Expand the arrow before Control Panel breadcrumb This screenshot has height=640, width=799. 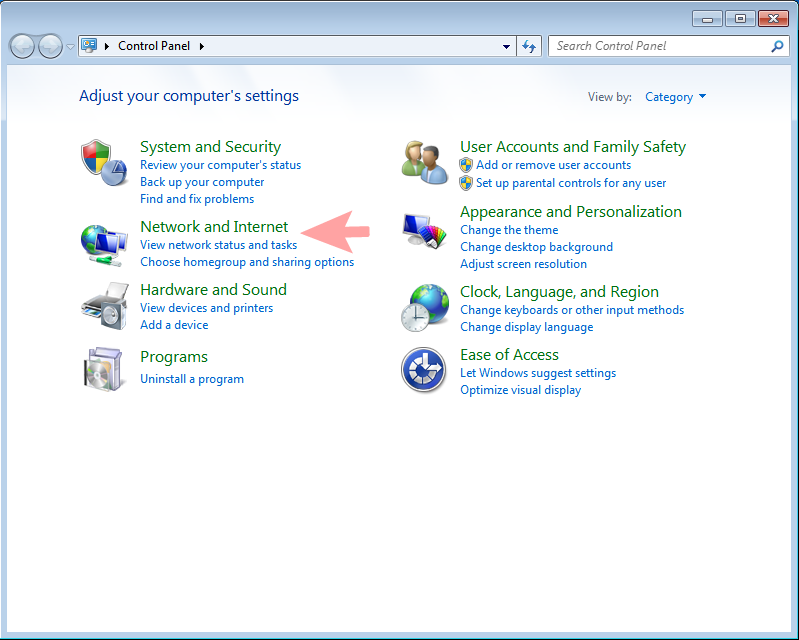coord(107,46)
